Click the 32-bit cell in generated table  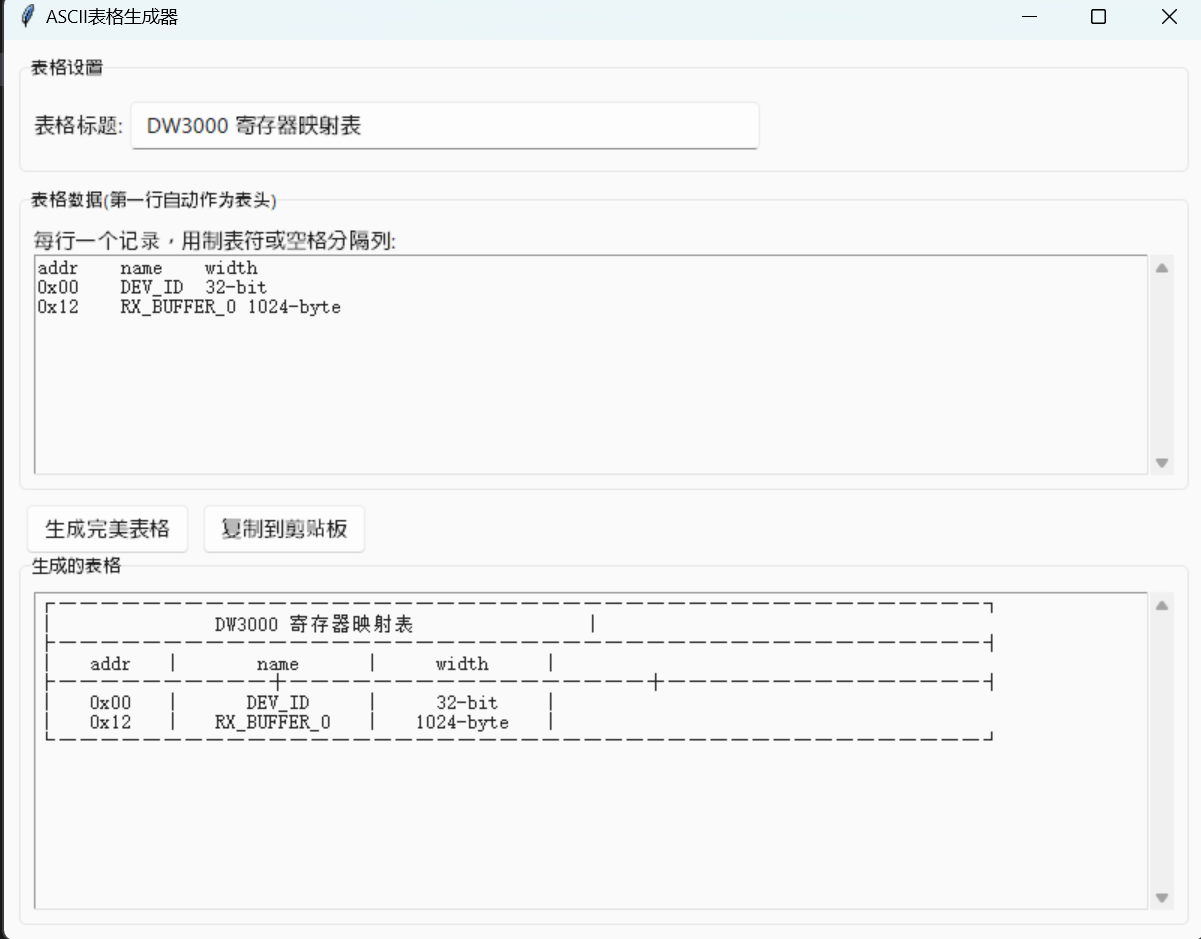466,703
